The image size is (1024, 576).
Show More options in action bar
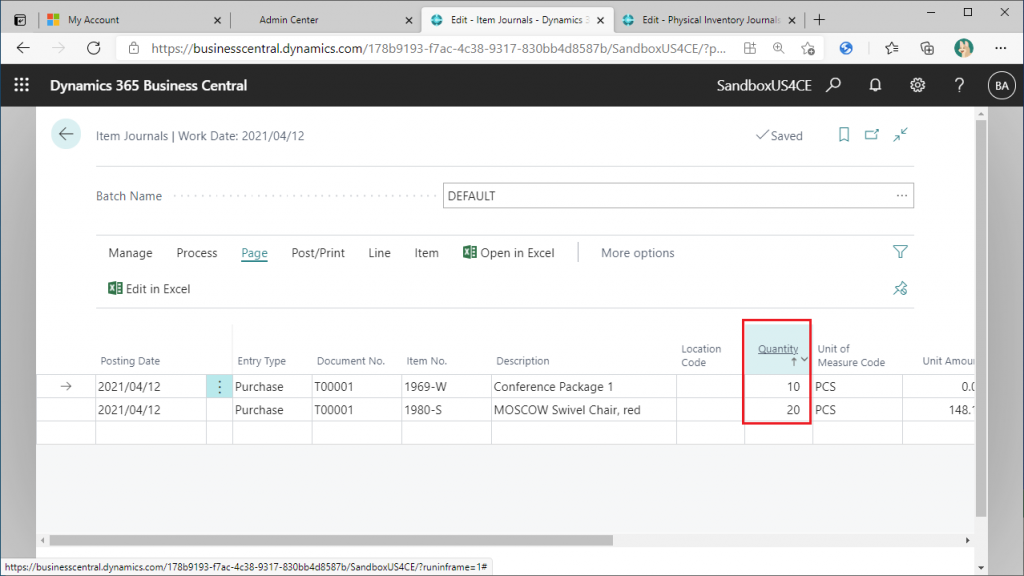tap(637, 253)
